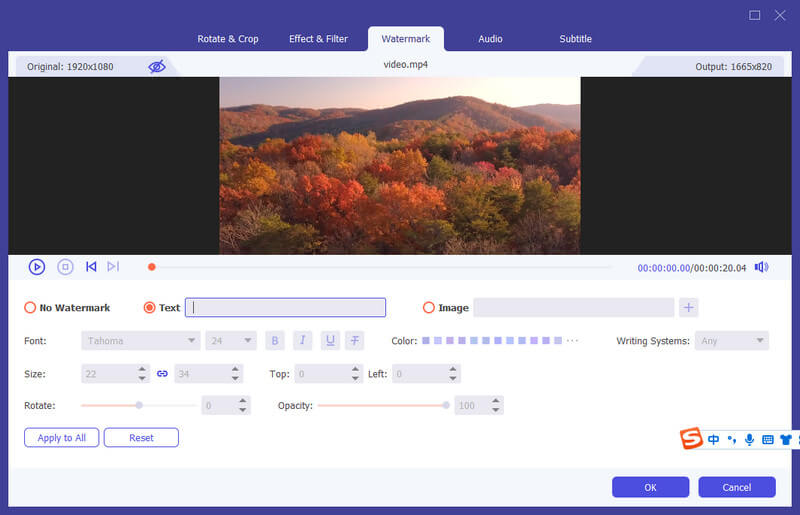Increase Top position value
The width and height of the screenshot is (800, 515).
click(355, 369)
